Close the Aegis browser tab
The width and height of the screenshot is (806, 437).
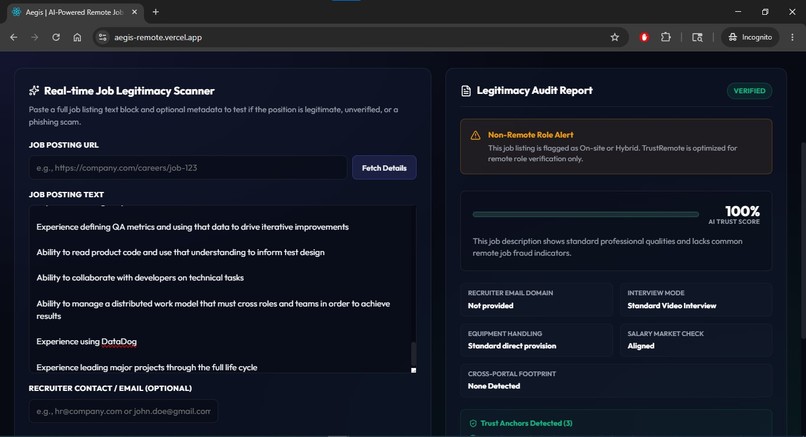coord(134,12)
